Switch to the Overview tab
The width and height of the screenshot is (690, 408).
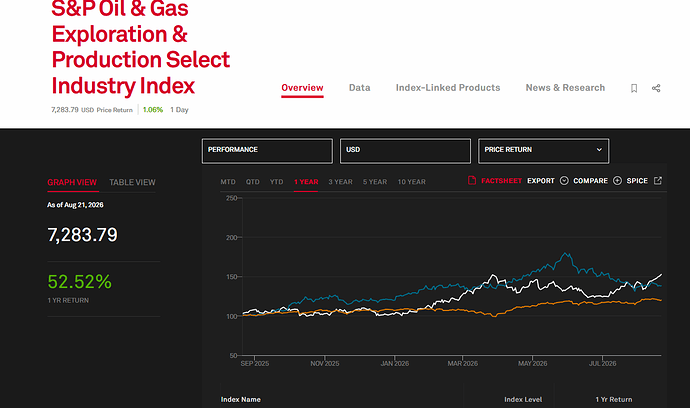pos(302,88)
